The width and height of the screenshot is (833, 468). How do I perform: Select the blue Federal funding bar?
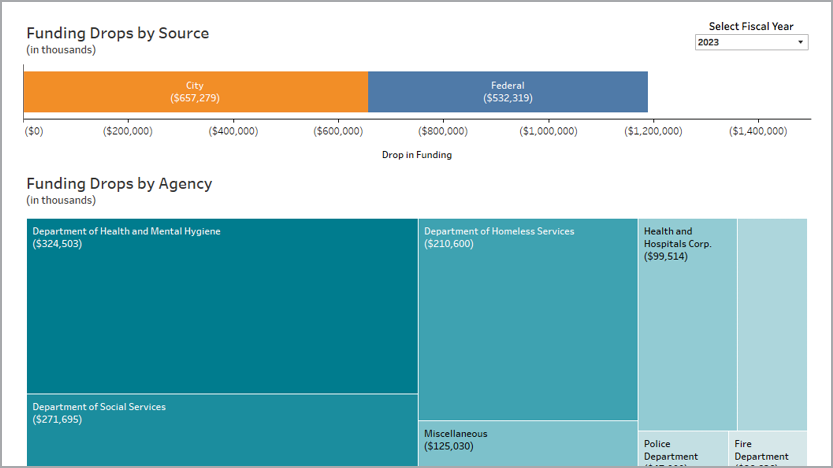(508, 92)
